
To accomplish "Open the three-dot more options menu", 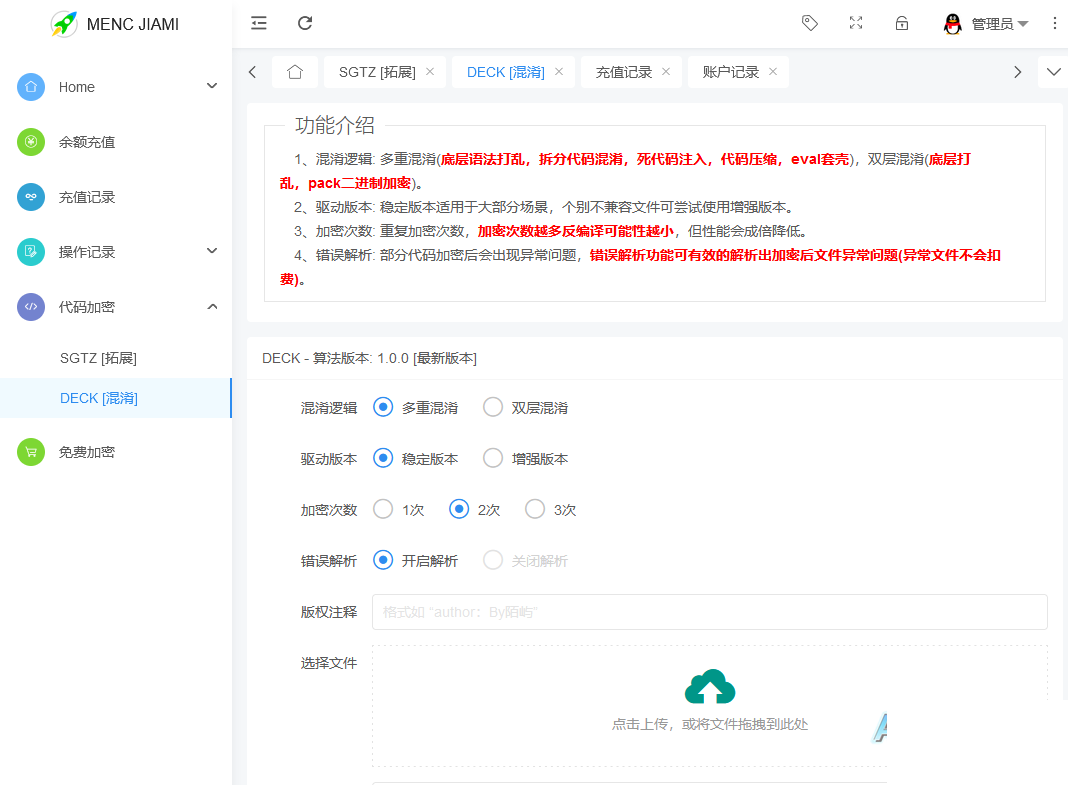I will (1055, 23).
